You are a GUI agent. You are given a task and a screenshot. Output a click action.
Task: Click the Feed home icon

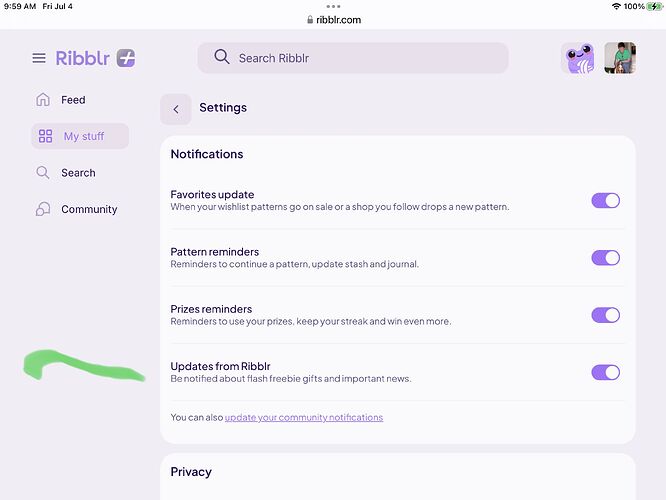43,99
